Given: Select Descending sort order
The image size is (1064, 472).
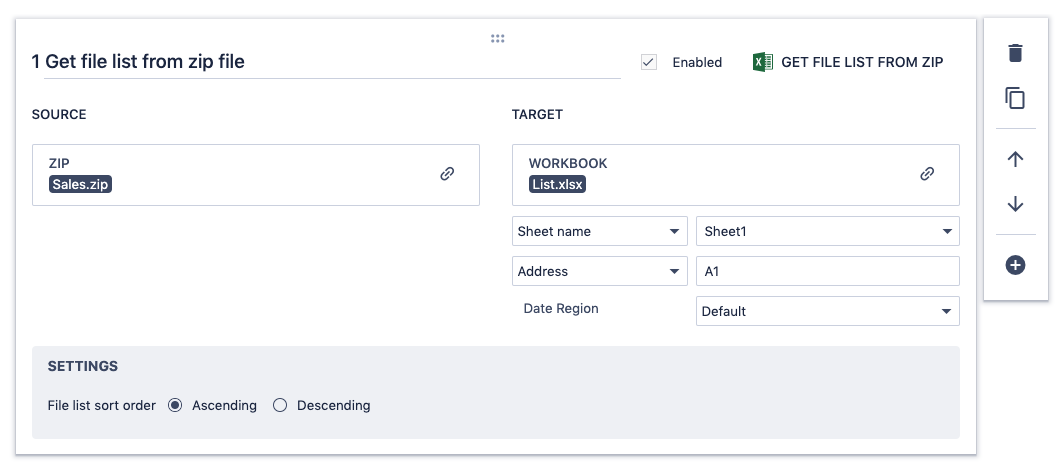Looking at the screenshot, I should pos(280,405).
